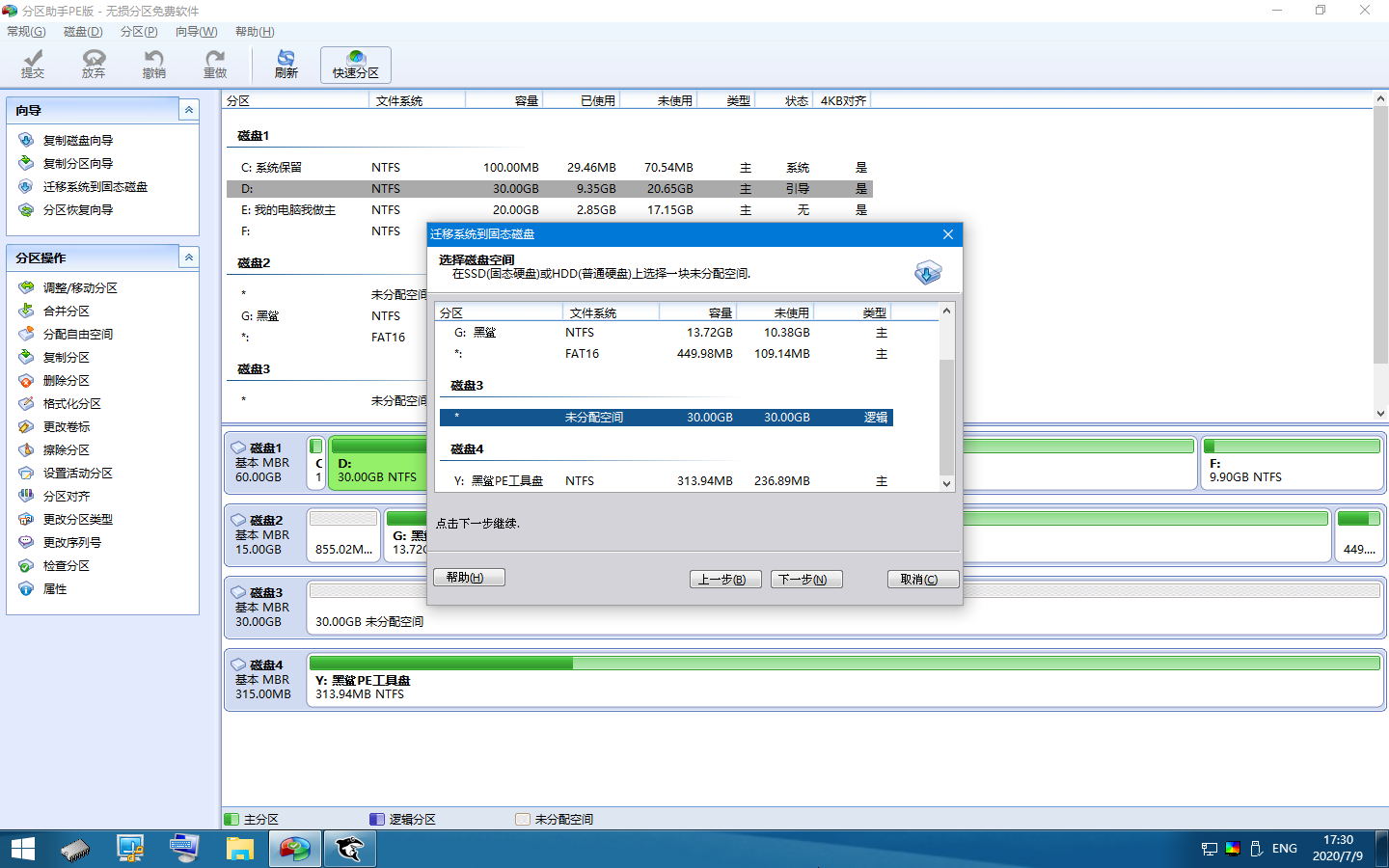Select F: 9.90GB NTFS partition block

1293,463
